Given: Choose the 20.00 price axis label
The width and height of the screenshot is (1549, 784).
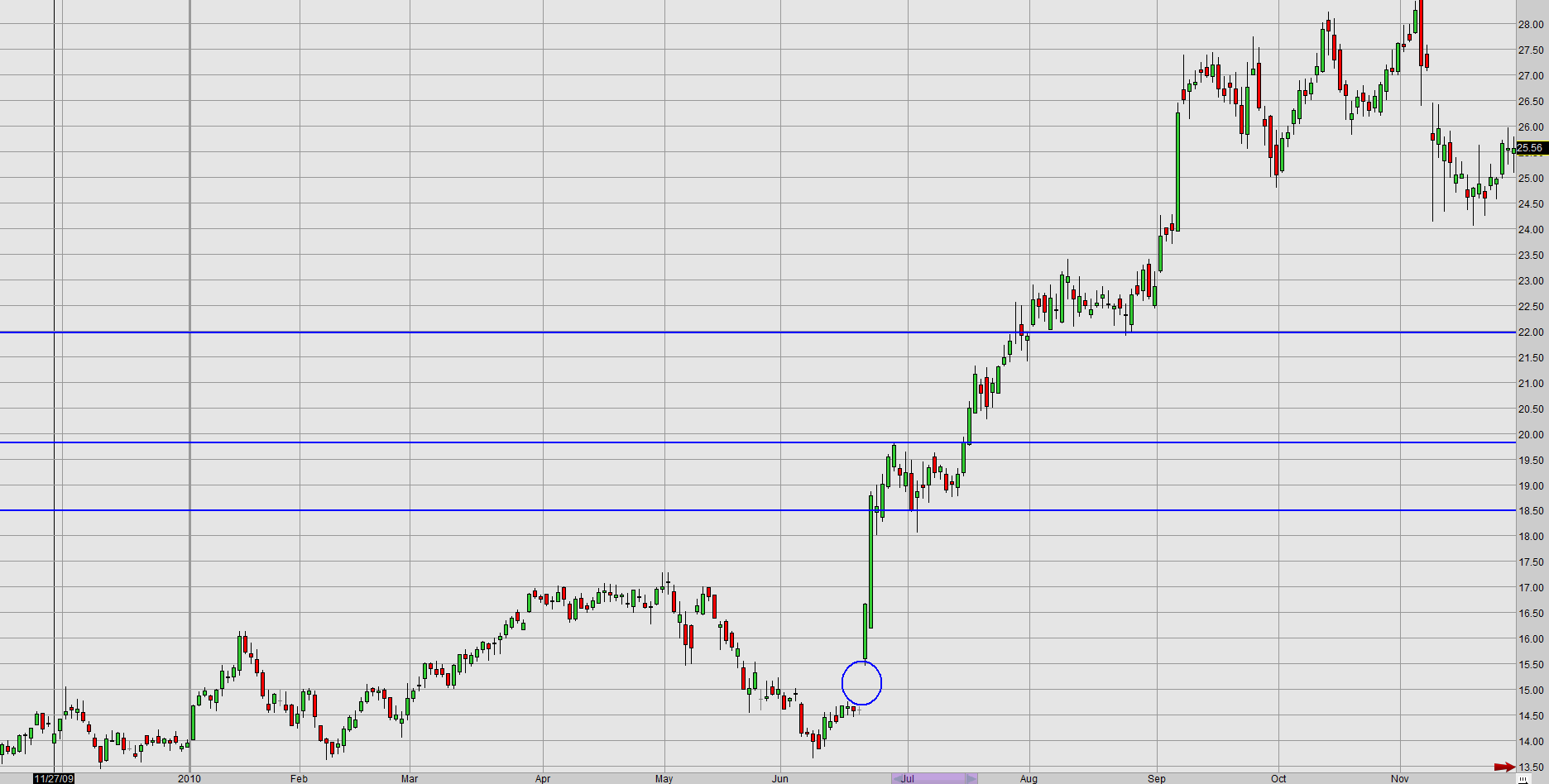Looking at the screenshot, I should tap(1530, 435).
